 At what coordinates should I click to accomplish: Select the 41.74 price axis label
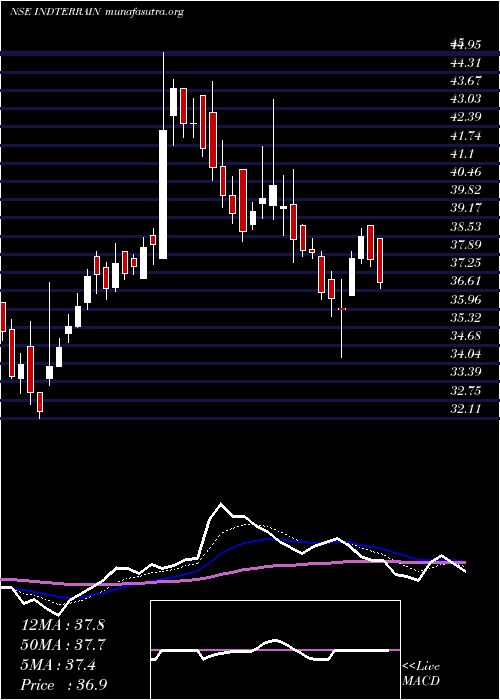(x=465, y=136)
